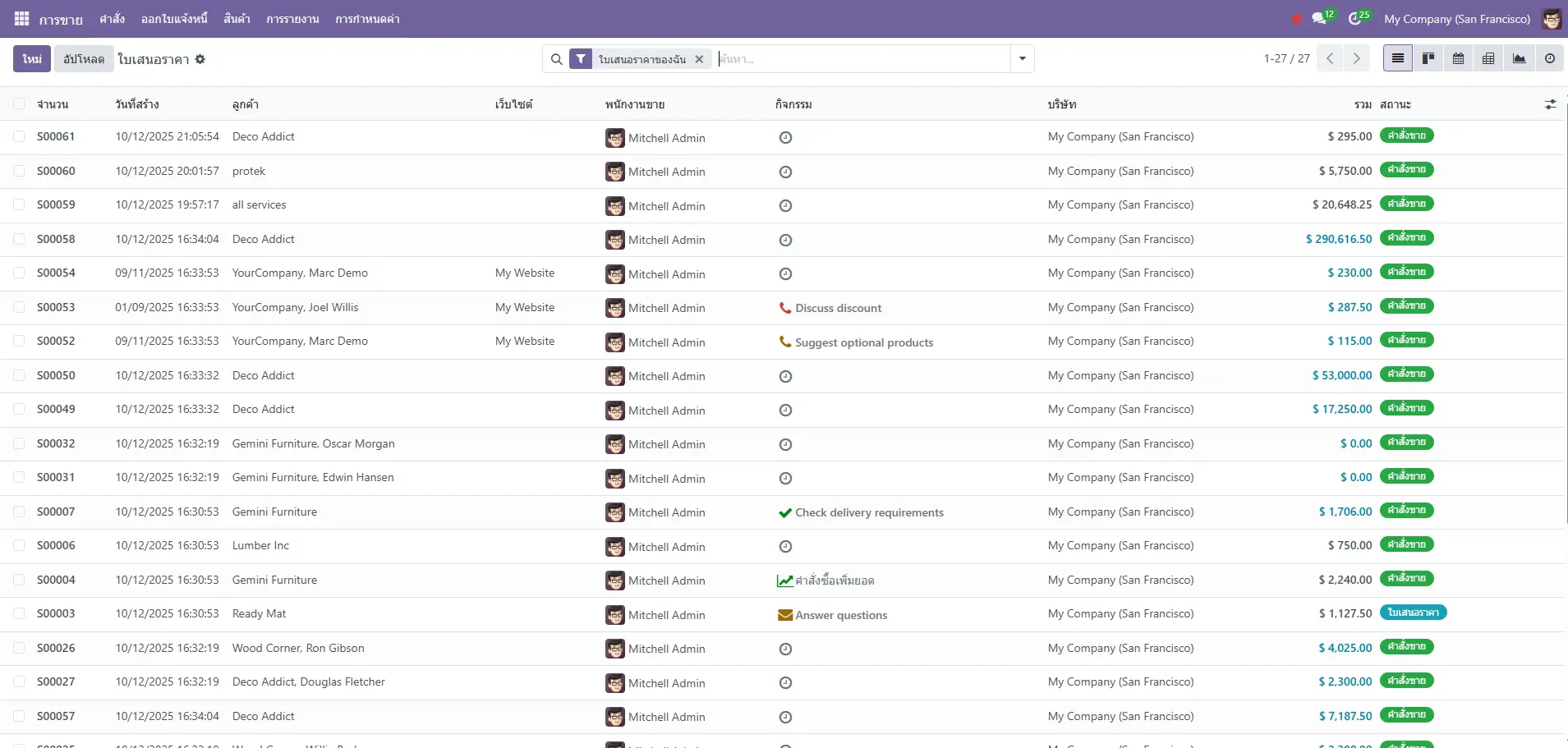Switch to Graph view
This screenshot has width=1568, height=748.
1519,58
